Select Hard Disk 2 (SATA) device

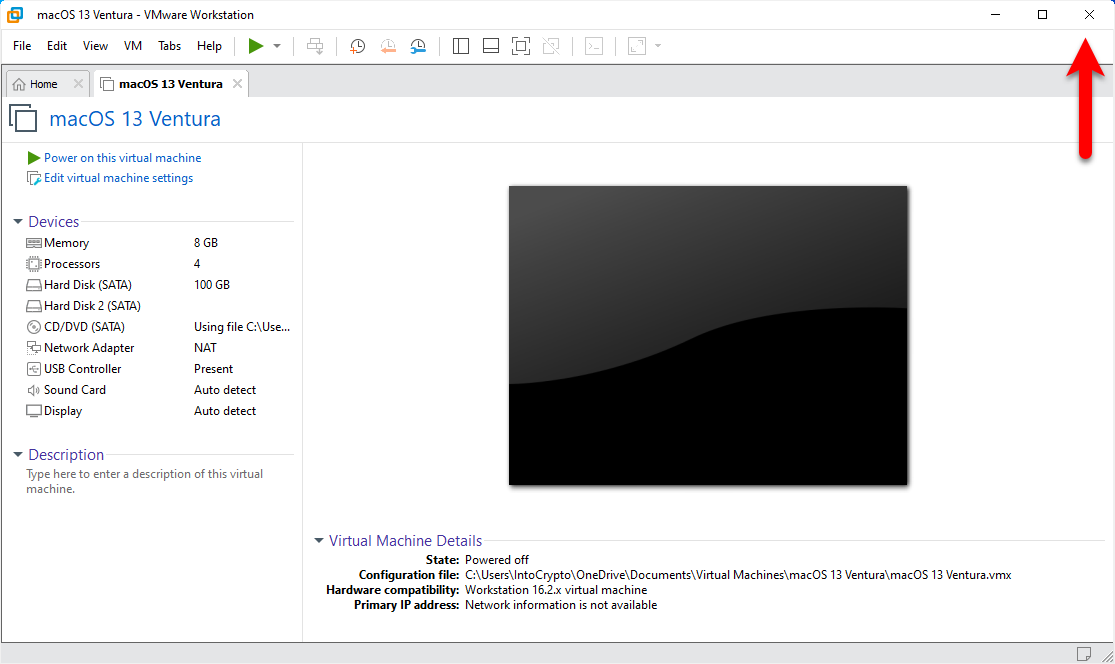(x=158, y=306)
